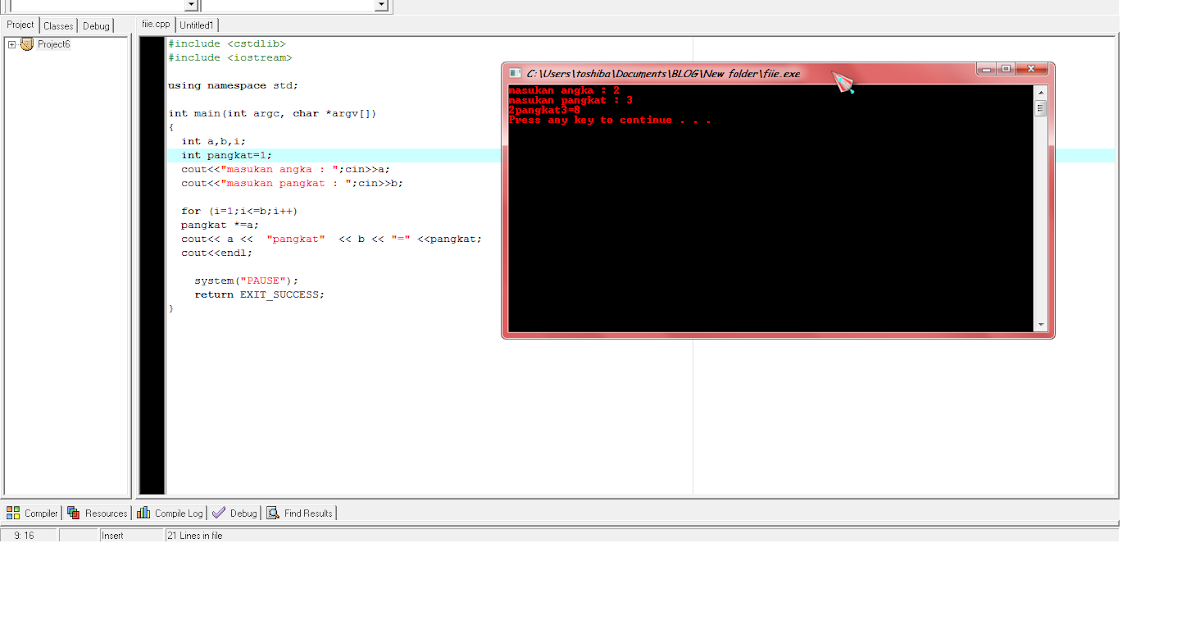Click console output '2pangkat3=8'

point(544,110)
